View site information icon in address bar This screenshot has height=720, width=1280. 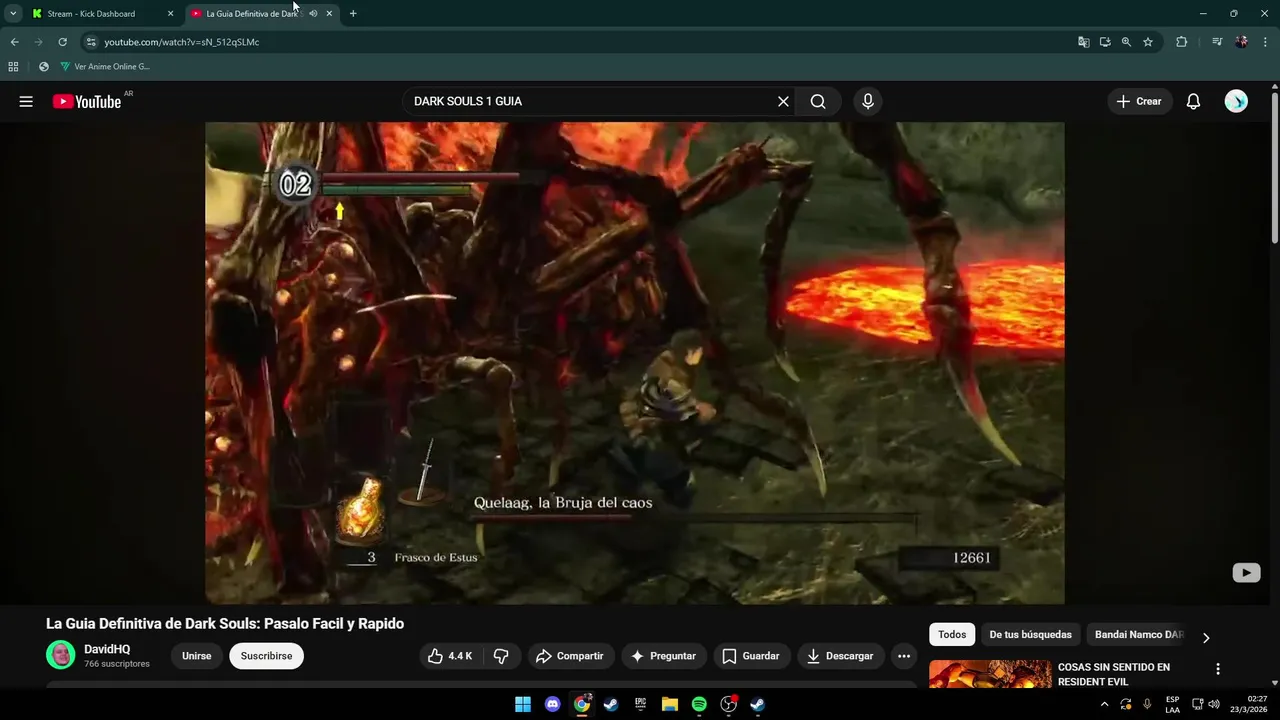[91, 42]
